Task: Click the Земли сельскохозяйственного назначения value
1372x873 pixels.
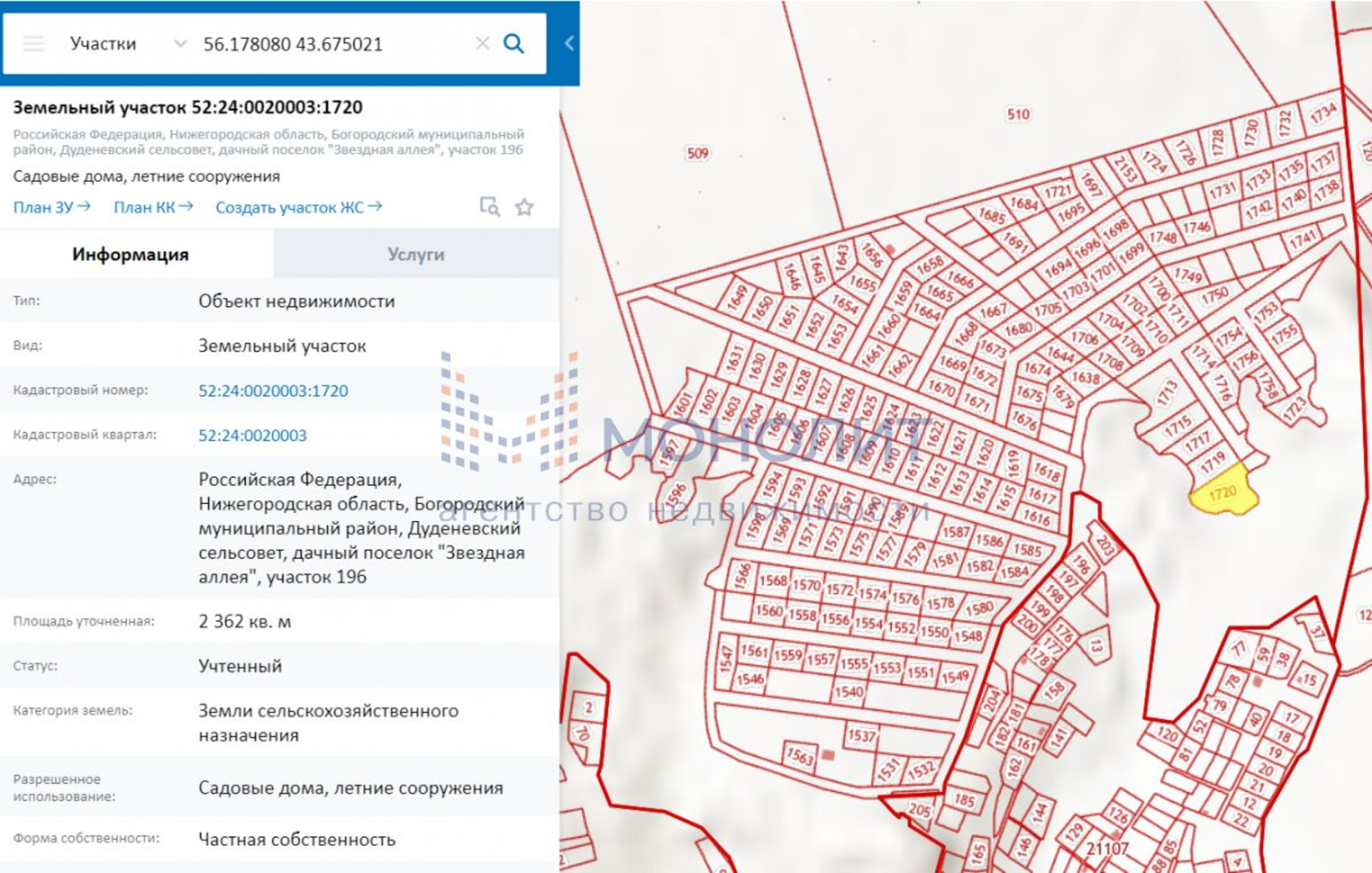Action: [x=329, y=723]
